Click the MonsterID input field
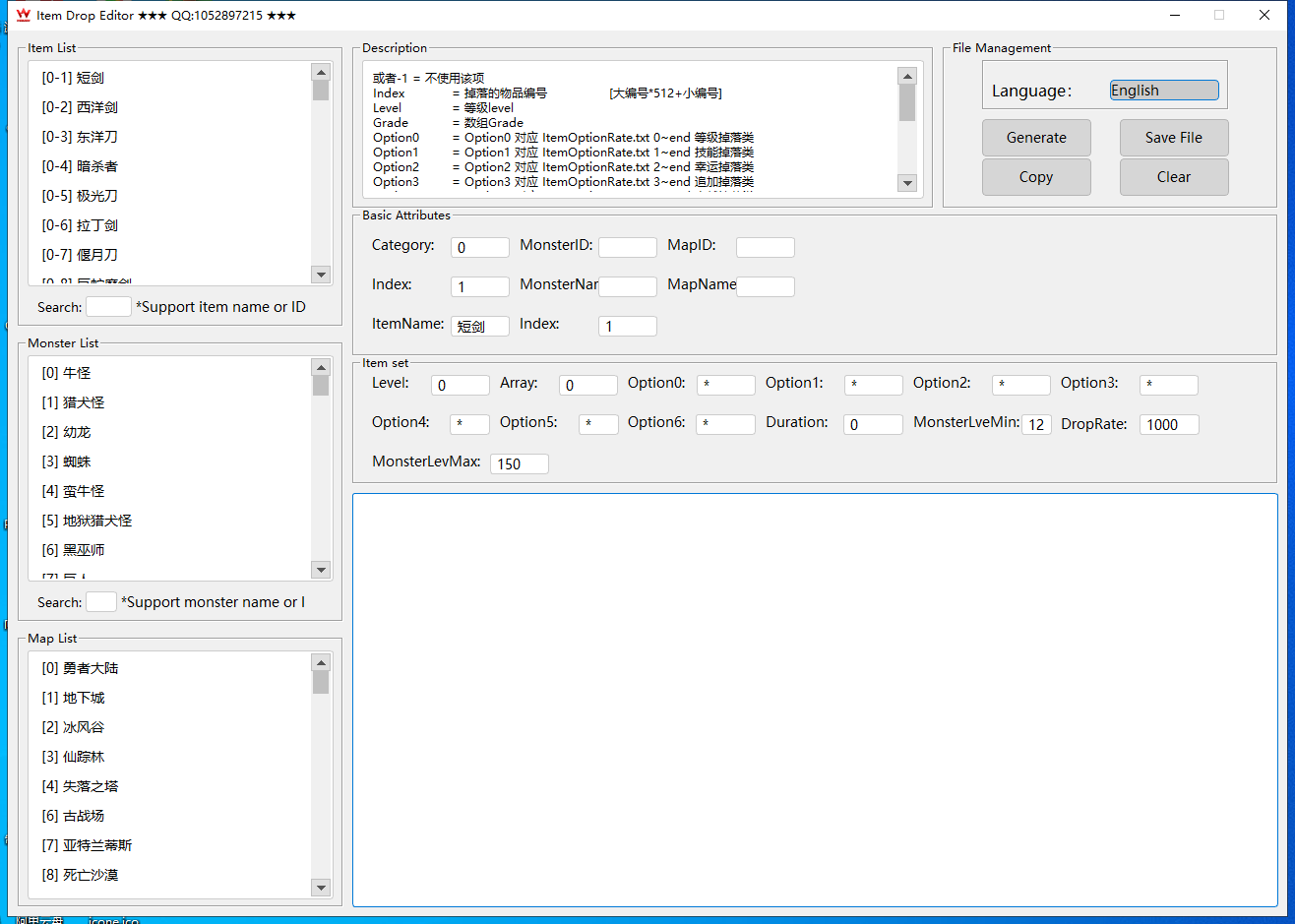This screenshot has width=1295, height=924. coord(628,248)
